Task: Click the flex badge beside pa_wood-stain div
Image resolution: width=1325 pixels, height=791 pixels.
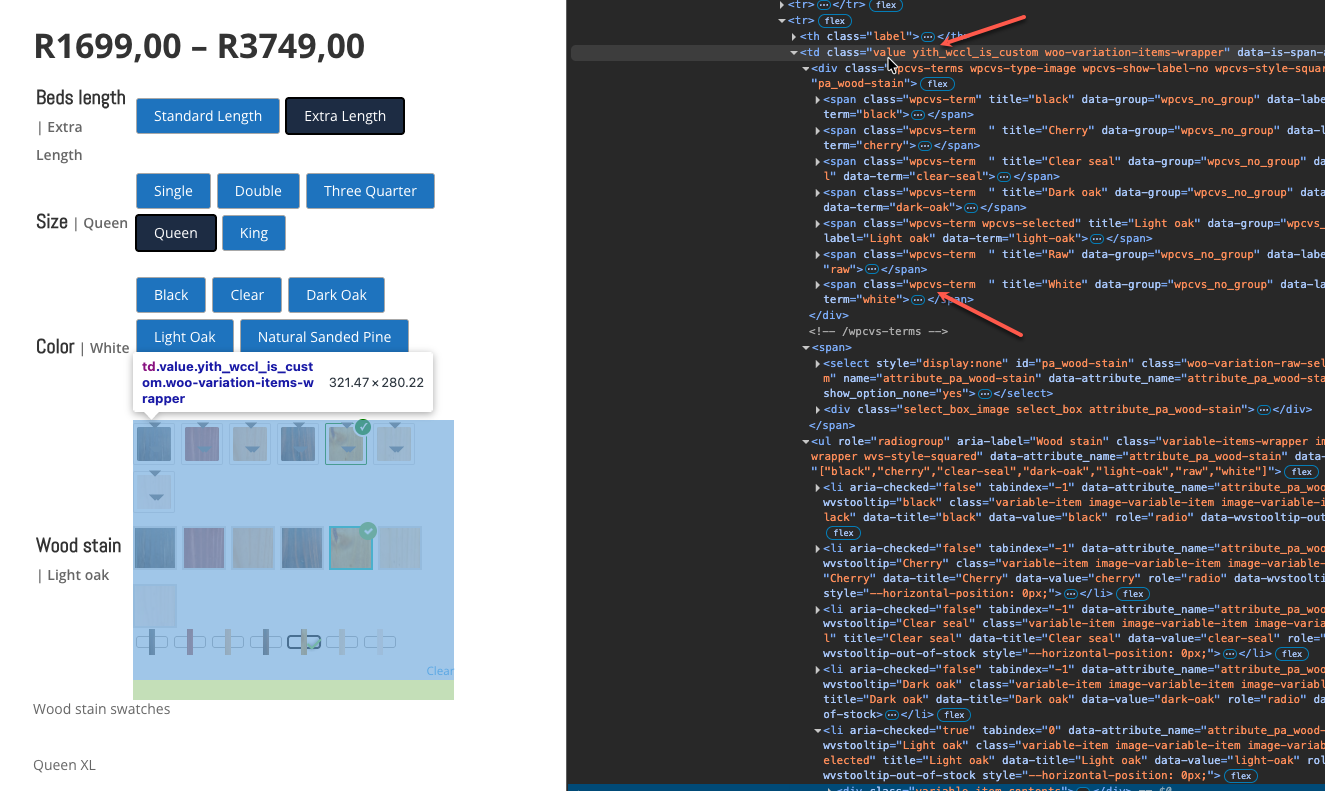Action: 937,84
